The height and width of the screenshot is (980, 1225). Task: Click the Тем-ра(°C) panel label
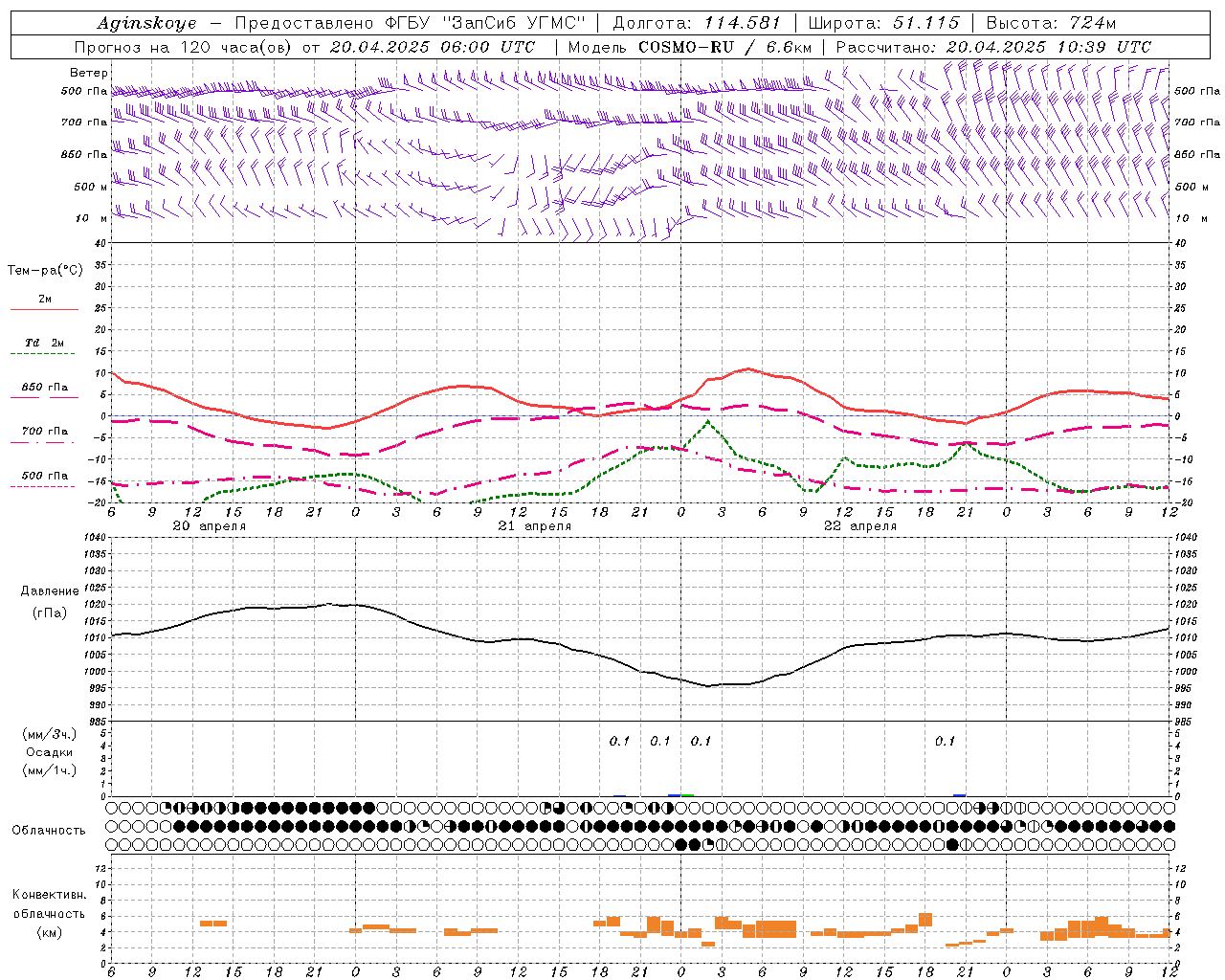pos(45,271)
